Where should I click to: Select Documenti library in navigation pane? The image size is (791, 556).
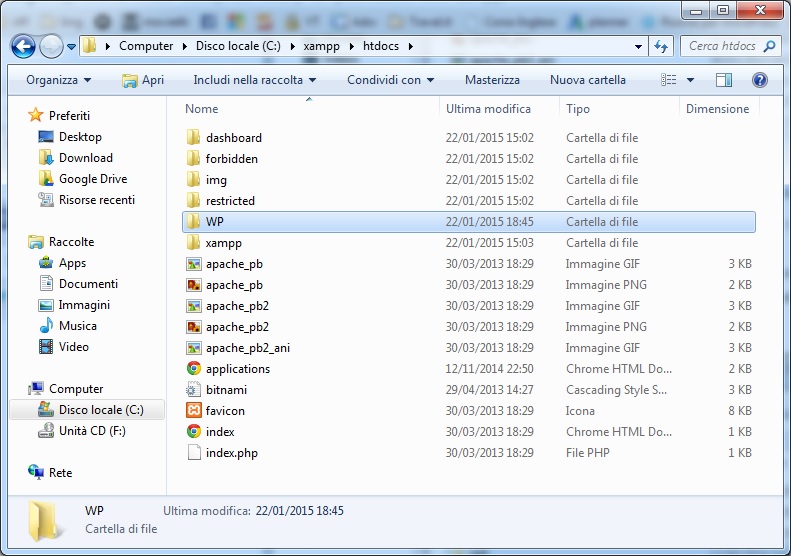click(x=78, y=284)
